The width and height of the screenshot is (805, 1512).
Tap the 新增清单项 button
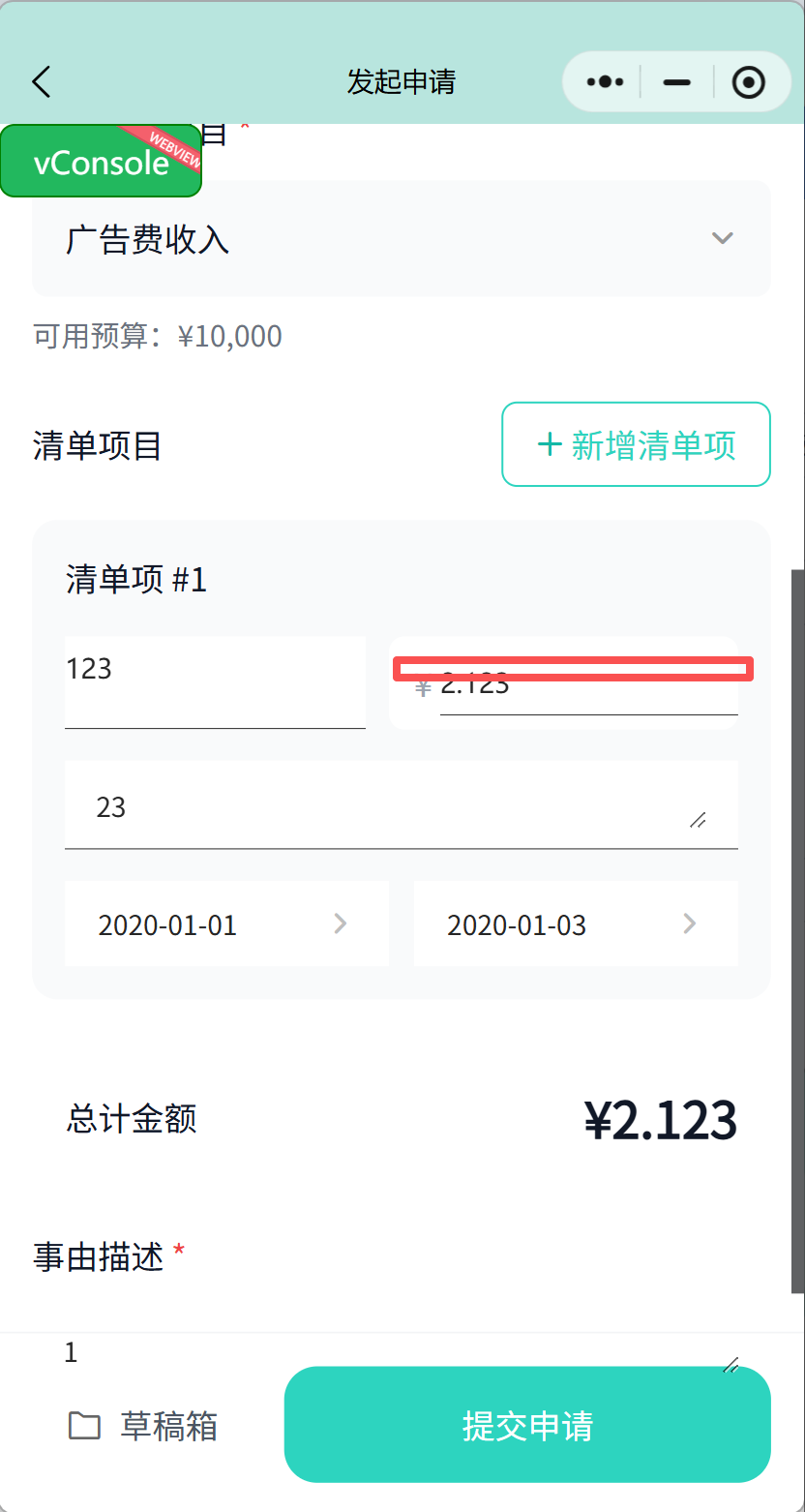tap(636, 444)
